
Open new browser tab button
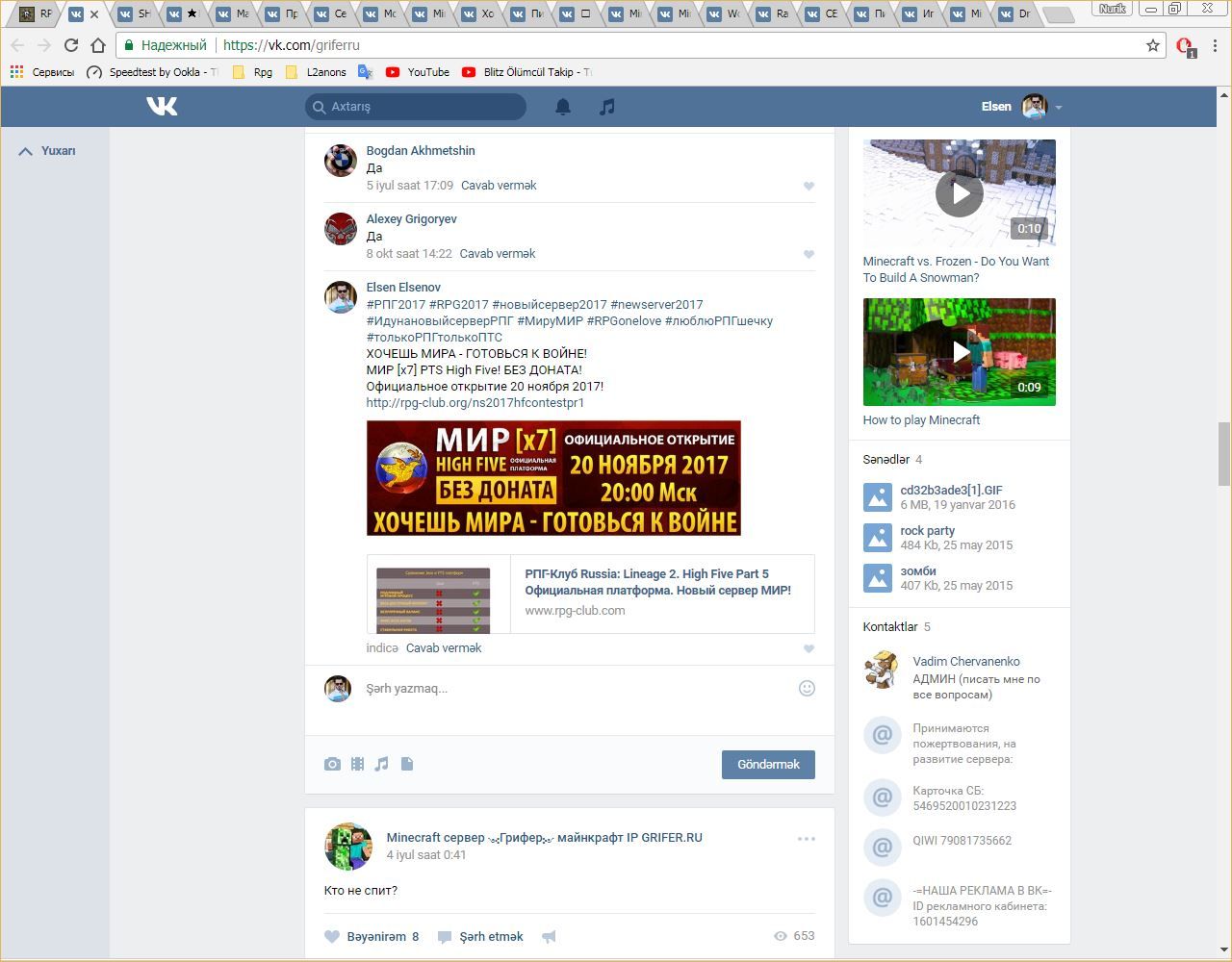[1058, 14]
